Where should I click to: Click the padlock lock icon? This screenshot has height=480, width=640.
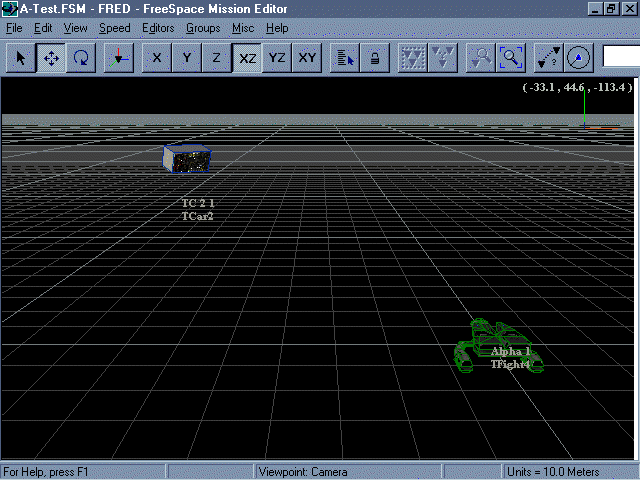(x=374, y=58)
